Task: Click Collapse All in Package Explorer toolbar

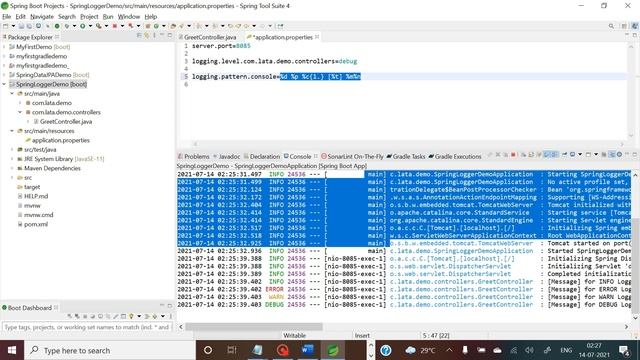Action: pos(139,36)
